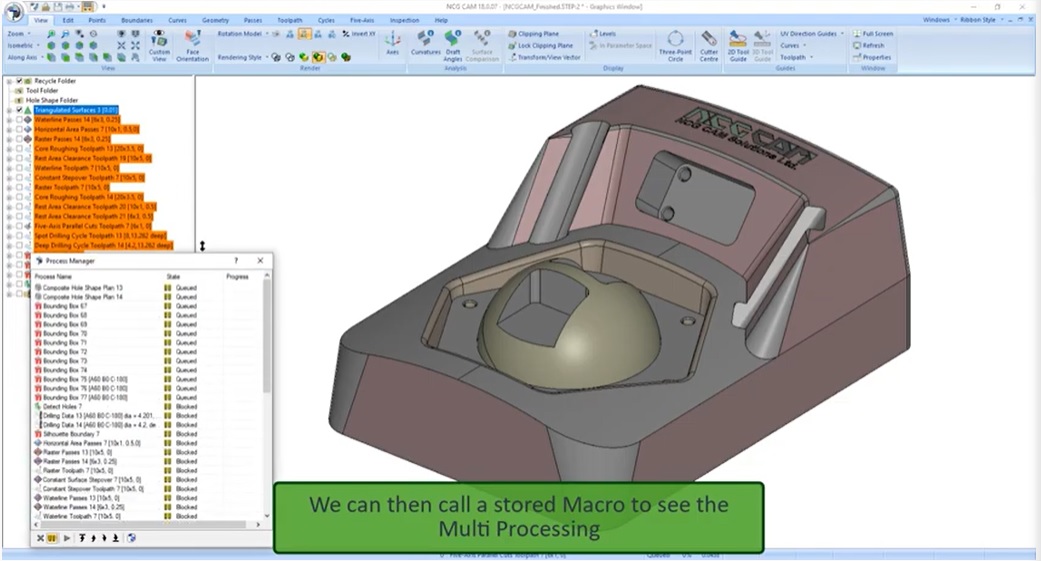Screen dimensions: 1041x561
Task: Select the Cutter Centre tool
Action: pyautogui.click(x=709, y=45)
